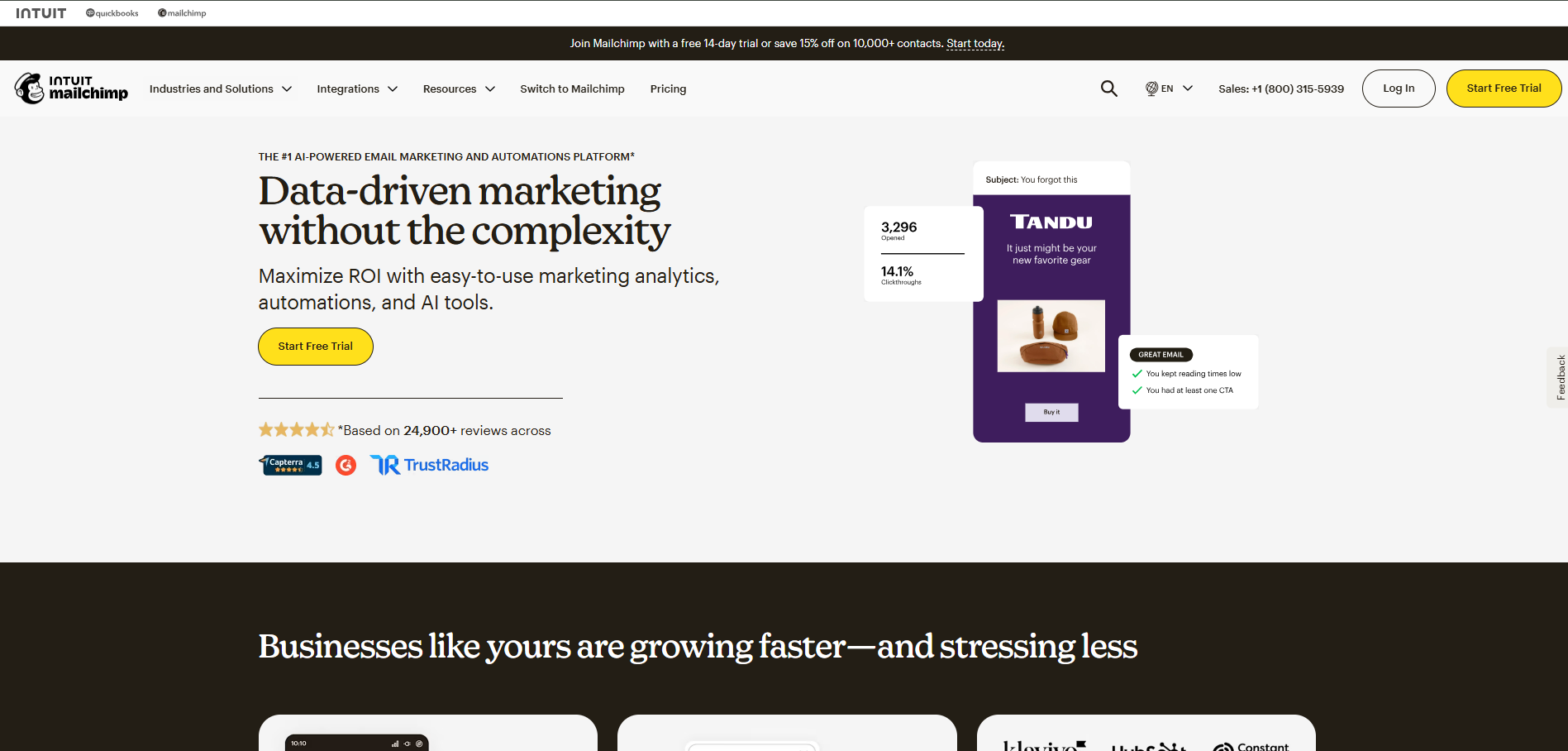1568x751 pixels.
Task: Open the Feedback tab on the right edge
Action: (x=1559, y=377)
